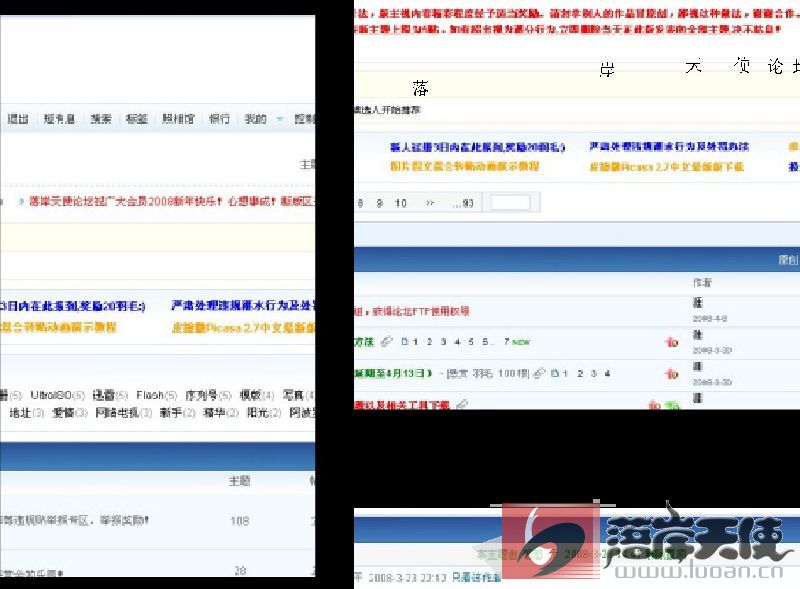800x589 pixels.
Task: Click the multipage icon in the 悬赏 羽毛 row
Action: [x=555, y=373]
